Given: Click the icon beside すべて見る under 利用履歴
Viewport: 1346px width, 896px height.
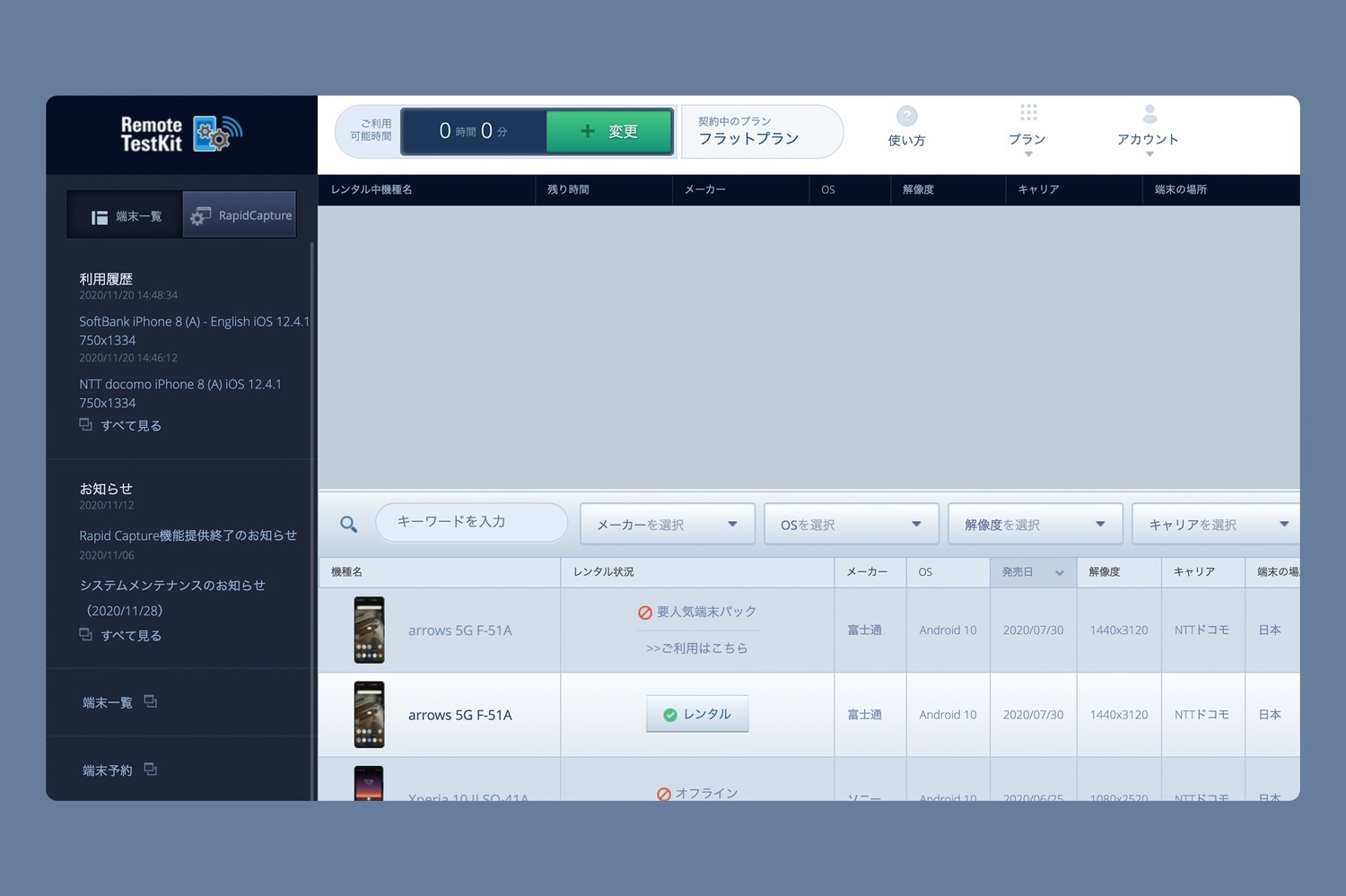Looking at the screenshot, I should point(85,424).
